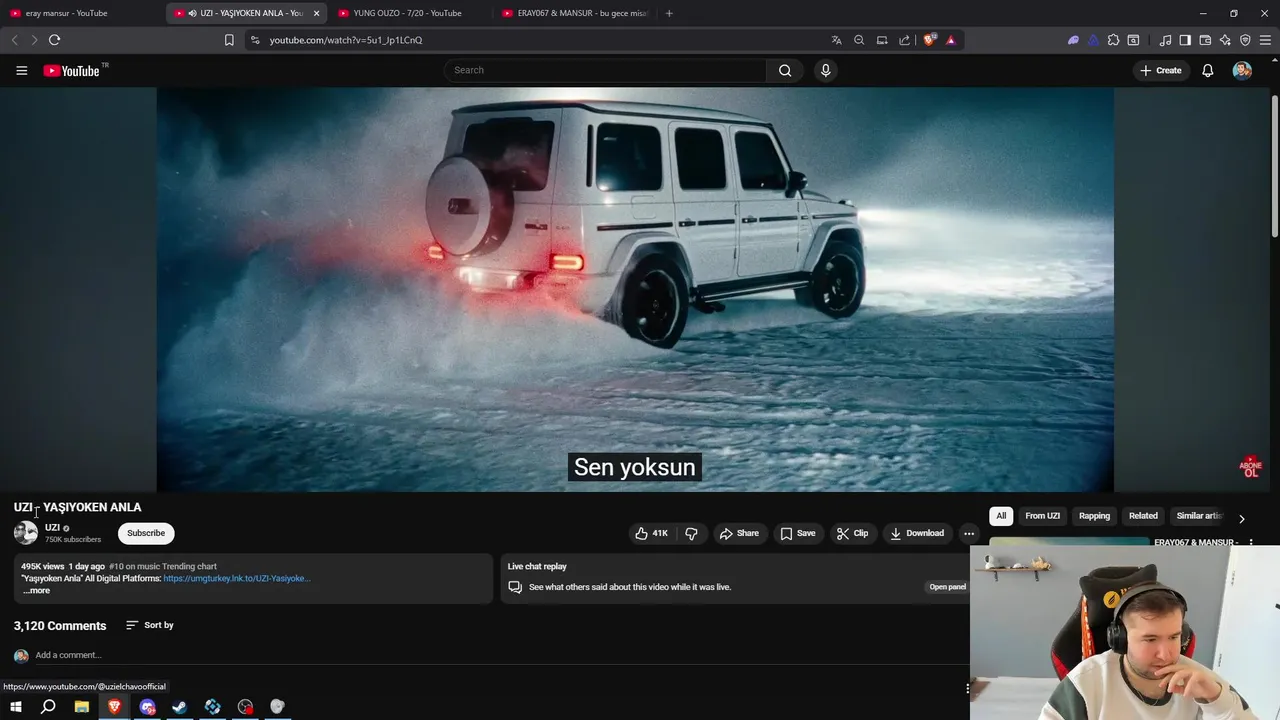Open the ERAY067 & MANSUR recommended video thumbnail

pyautogui.click(x=1070, y=542)
